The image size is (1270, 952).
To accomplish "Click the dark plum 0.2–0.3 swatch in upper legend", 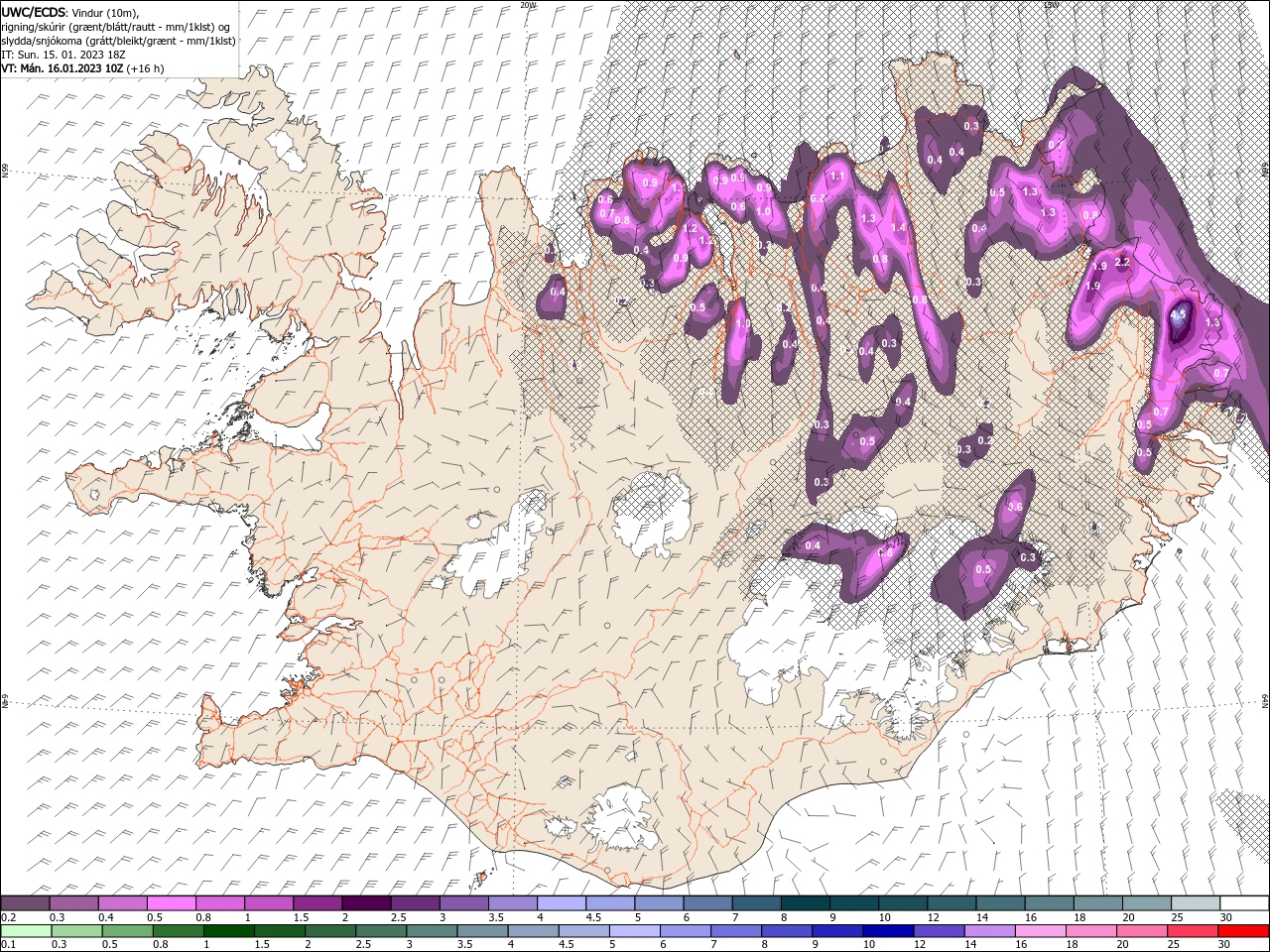I will coord(25,903).
